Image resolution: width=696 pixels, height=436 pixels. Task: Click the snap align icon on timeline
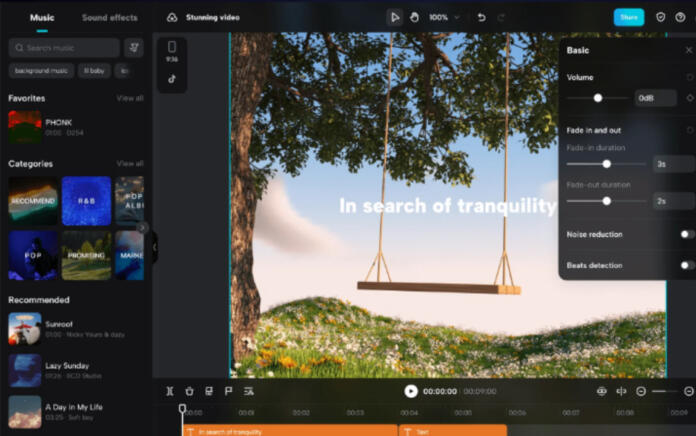click(621, 391)
